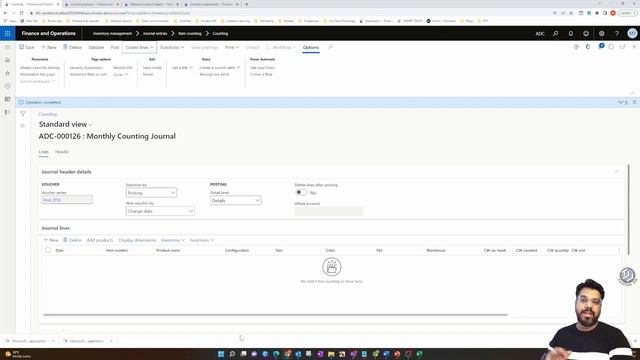The height and width of the screenshot is (360, 640).
Task: Open the app launcher waffle icon
Action: click(7, 33)
